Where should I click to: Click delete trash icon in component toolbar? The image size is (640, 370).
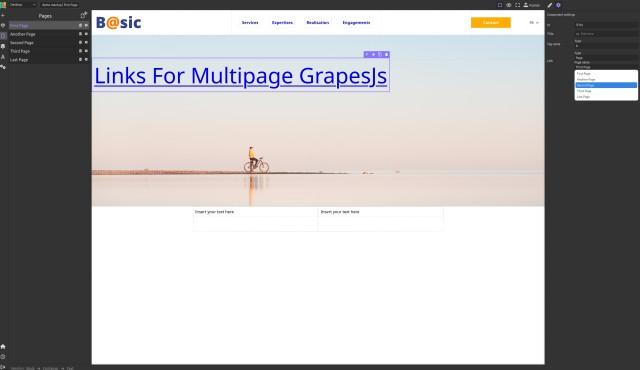pyautogui.click(x=386, y=54)
